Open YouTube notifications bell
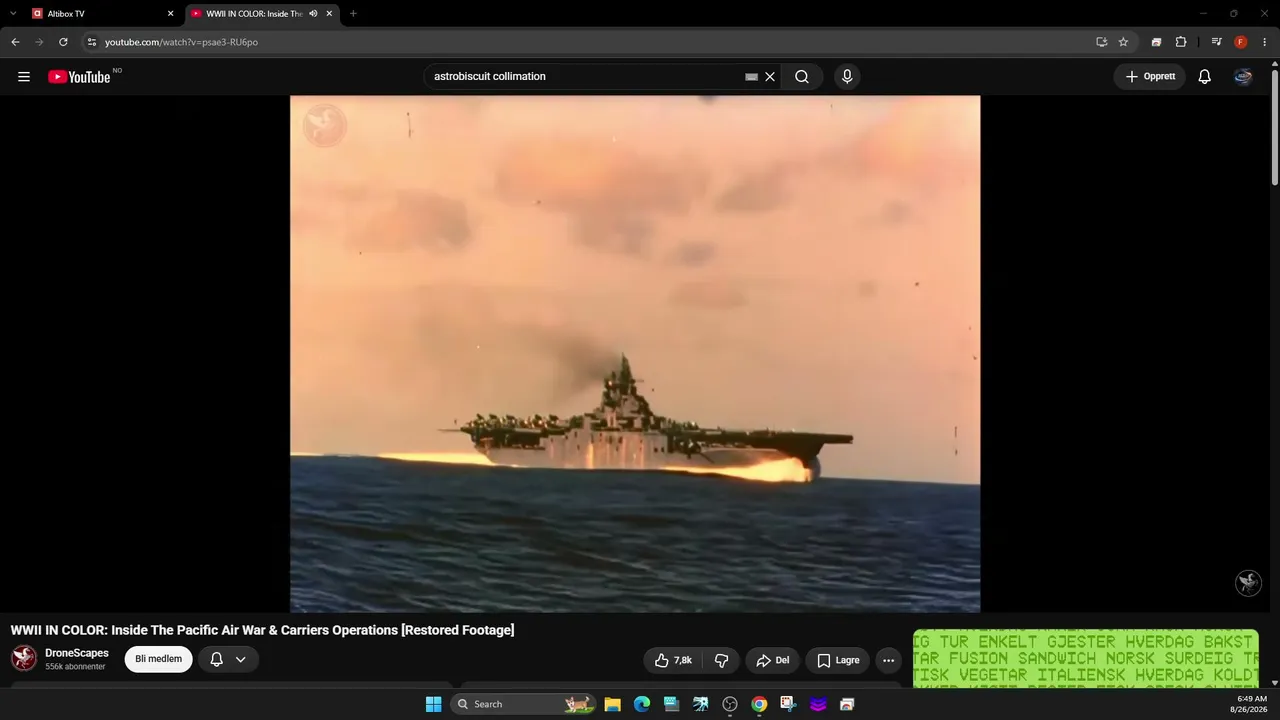 coord(1205,77)
